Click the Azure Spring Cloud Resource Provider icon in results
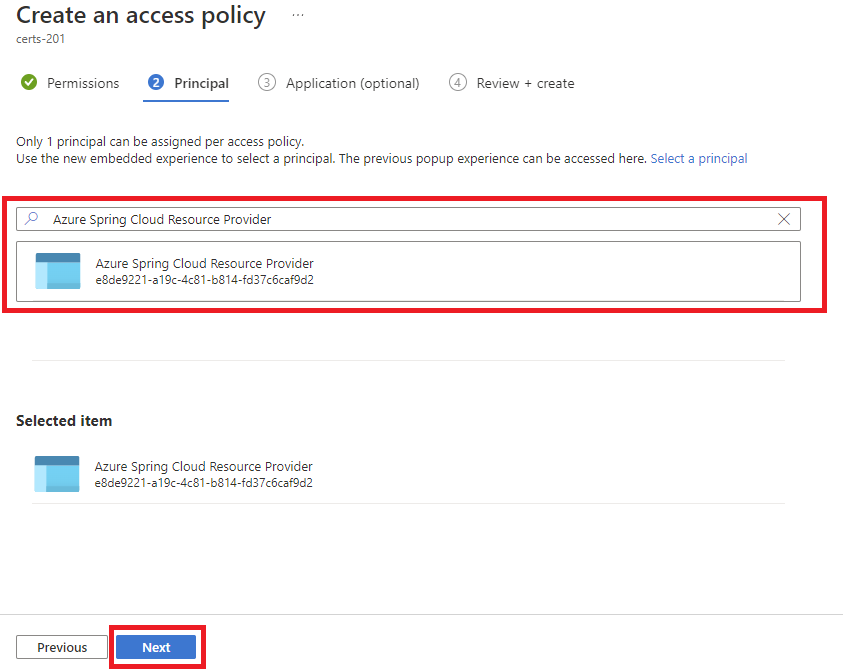This screenshot has width=843, height=670. coord(57,270)
